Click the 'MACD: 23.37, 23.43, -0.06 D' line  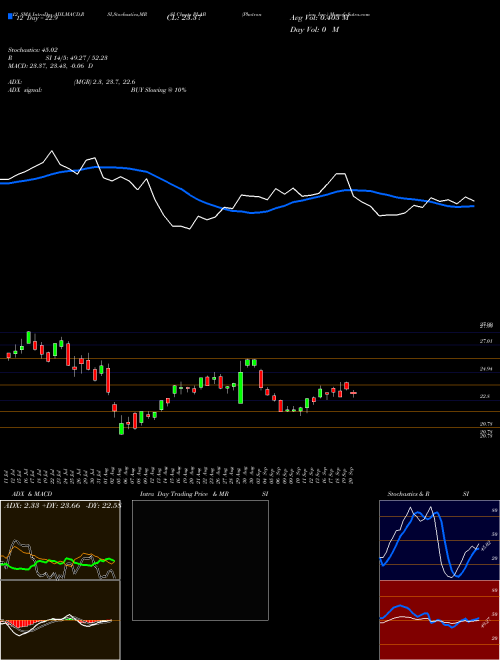pyautogui.click(x=51, y=66)
